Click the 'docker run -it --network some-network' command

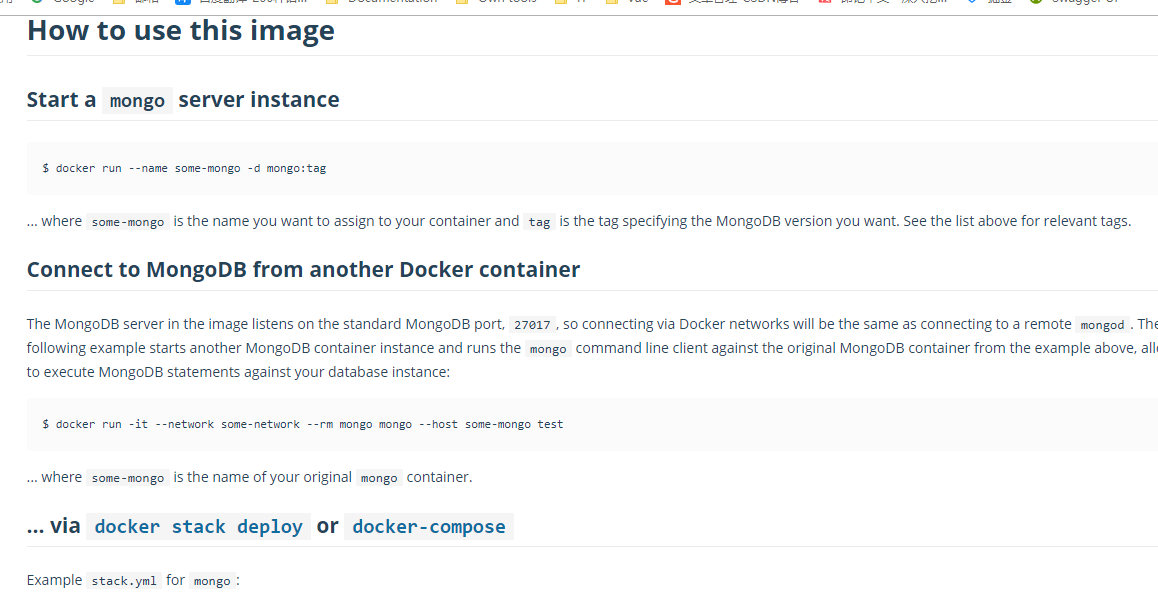[x=303, y=424]
